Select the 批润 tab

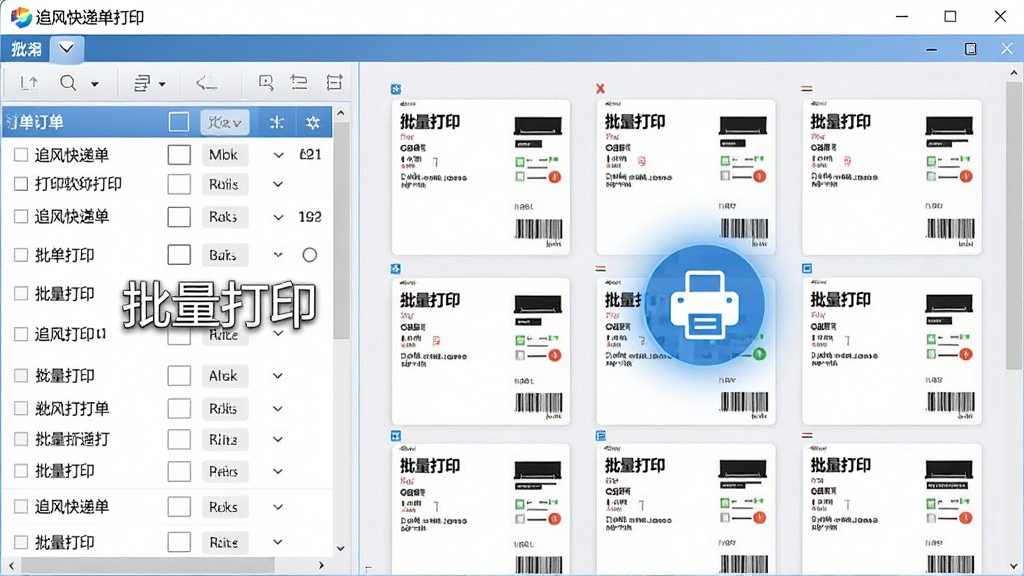(26, 49)
